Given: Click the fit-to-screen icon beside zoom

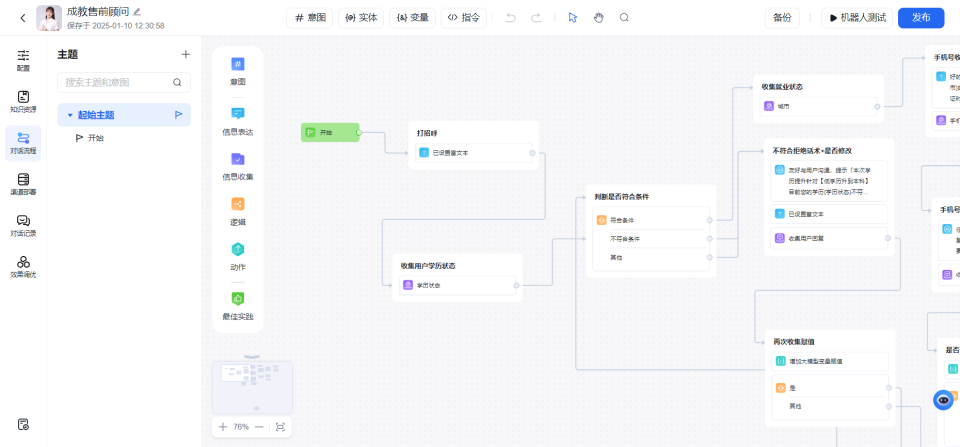Looking at the screenshot, I should pyautogui.click(x=280, y=427).
